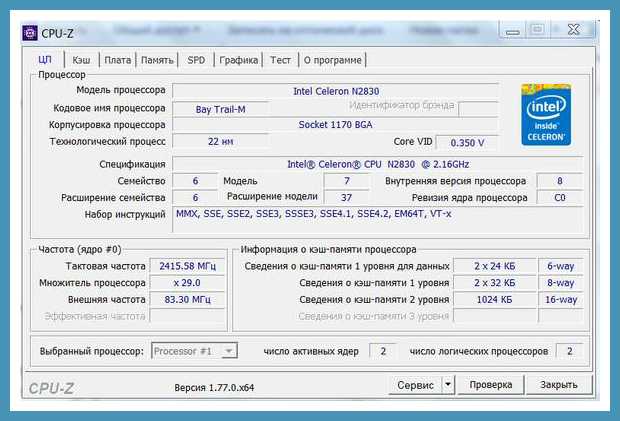Click the Расширение семейства value 6

tap(195, 197)
